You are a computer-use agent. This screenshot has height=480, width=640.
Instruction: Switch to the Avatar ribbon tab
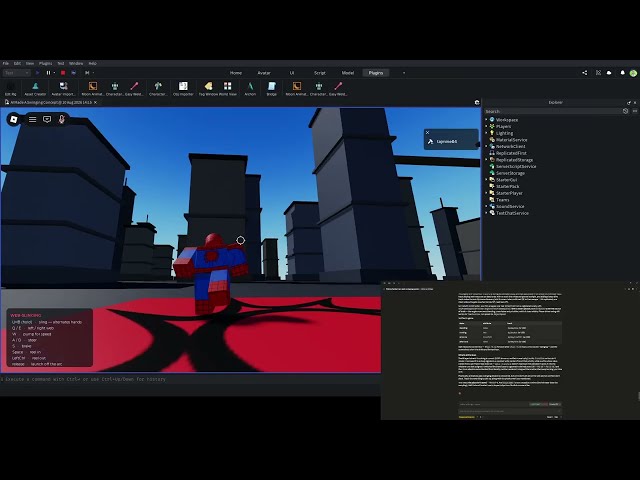[264, 73]
